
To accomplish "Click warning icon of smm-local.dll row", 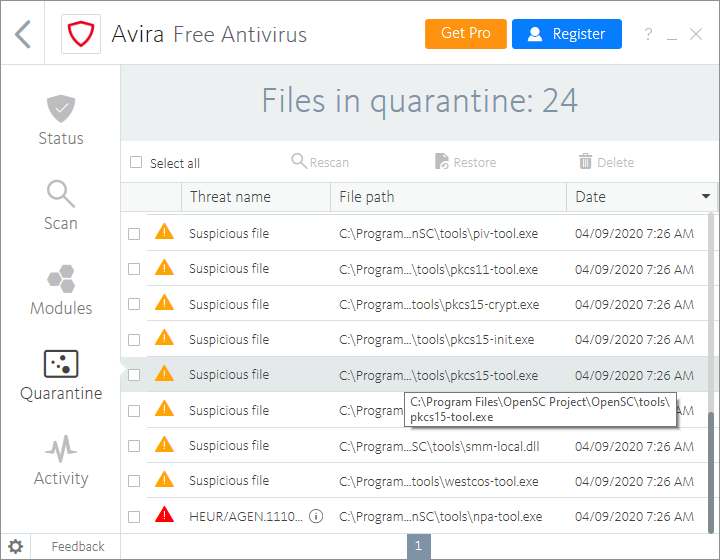I will tap(164, 444).
